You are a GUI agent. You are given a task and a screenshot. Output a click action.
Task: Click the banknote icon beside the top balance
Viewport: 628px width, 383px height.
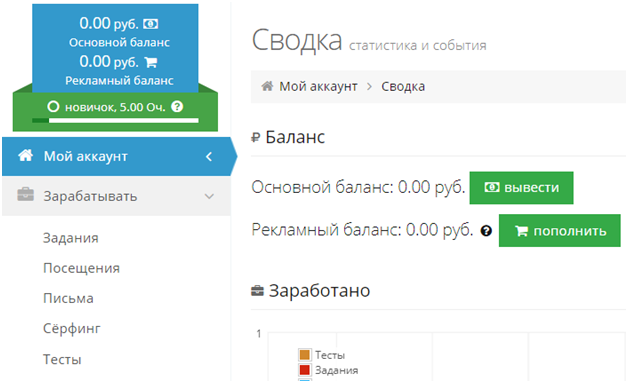151,24
